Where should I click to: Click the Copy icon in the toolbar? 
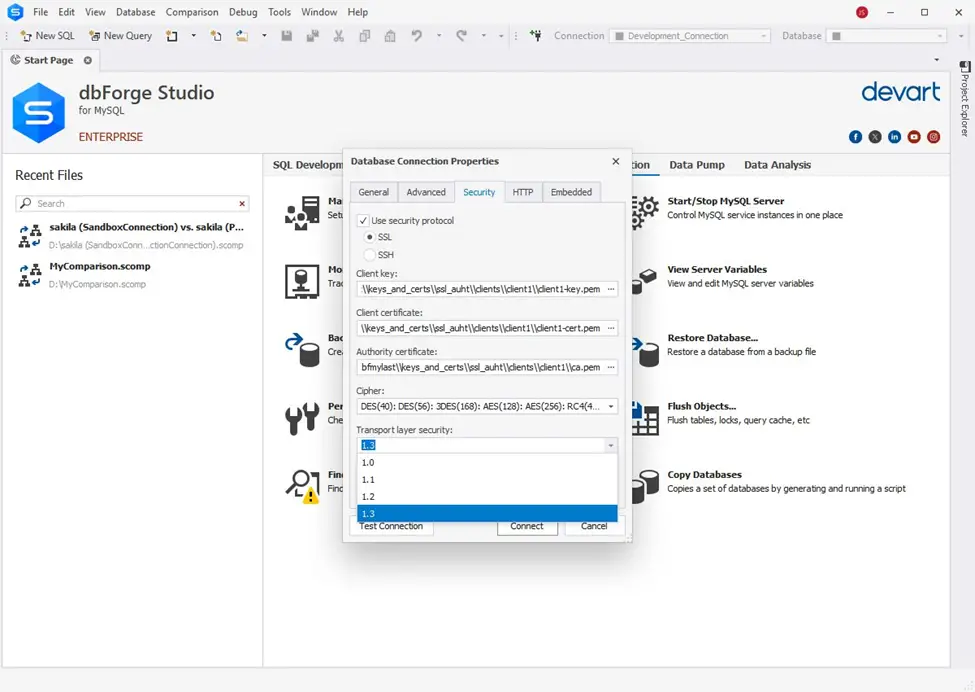364,36
